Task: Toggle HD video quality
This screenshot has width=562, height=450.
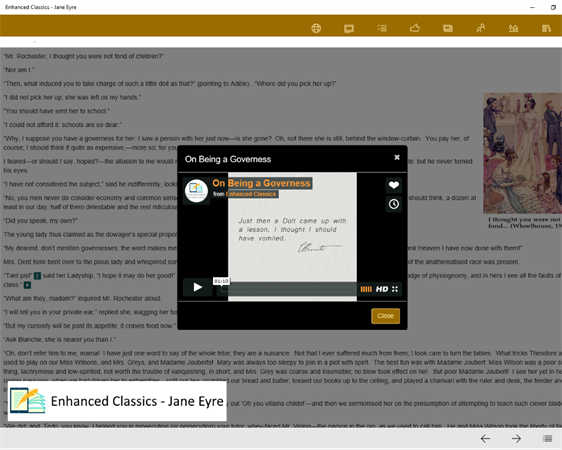Action: [382, 289]
